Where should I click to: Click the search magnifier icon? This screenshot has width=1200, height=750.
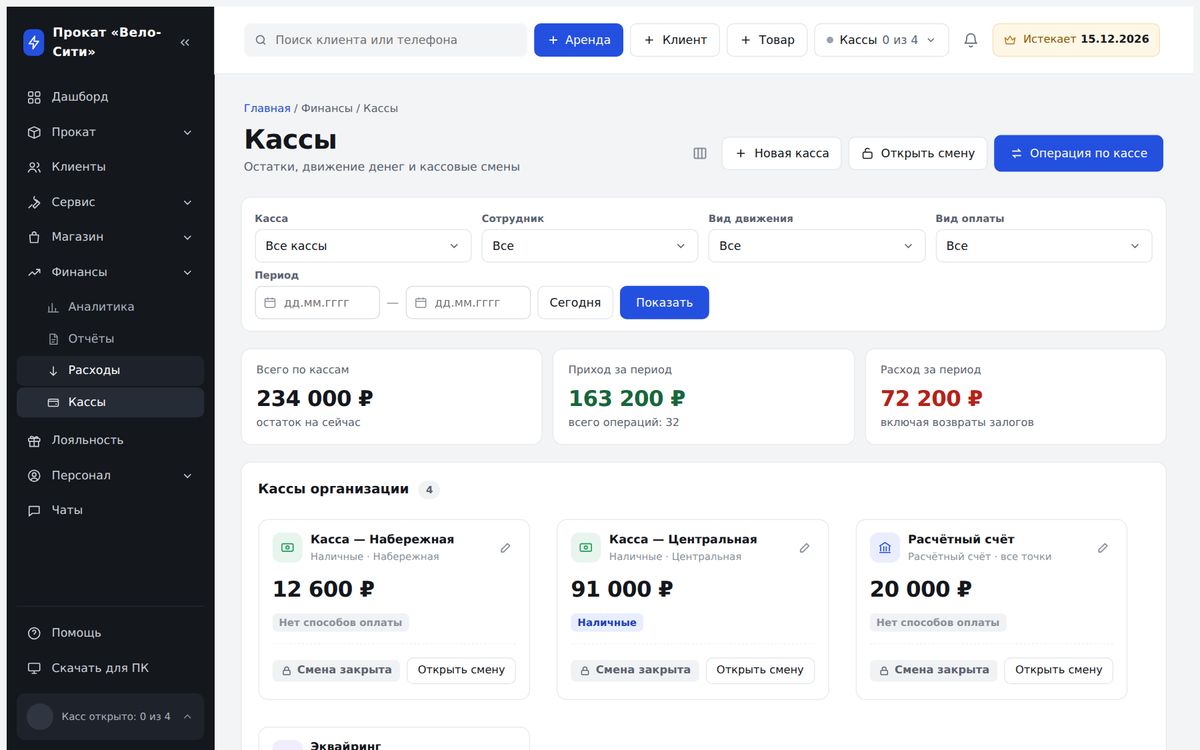tap(261, 40)
